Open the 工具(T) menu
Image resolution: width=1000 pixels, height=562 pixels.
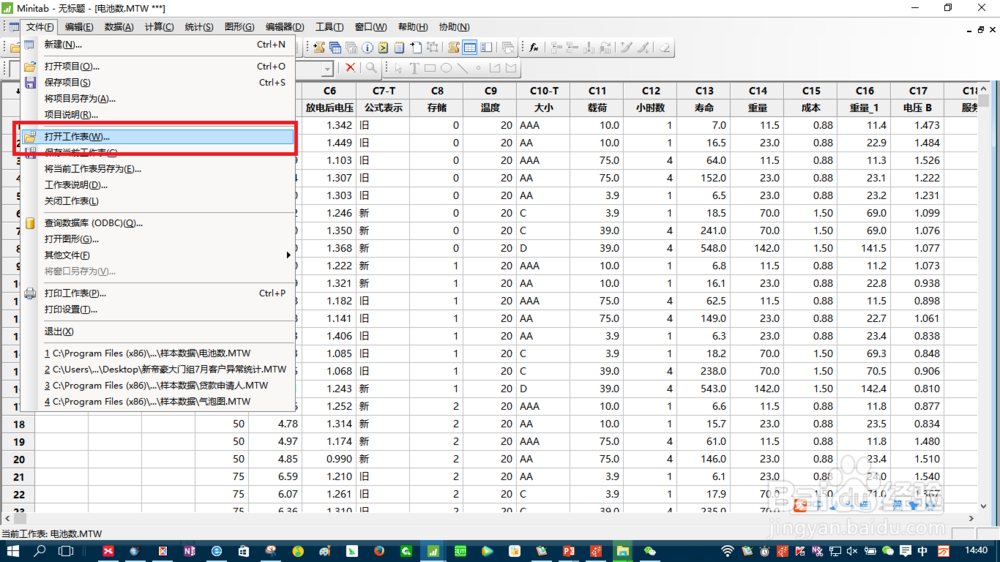(329, 27)
